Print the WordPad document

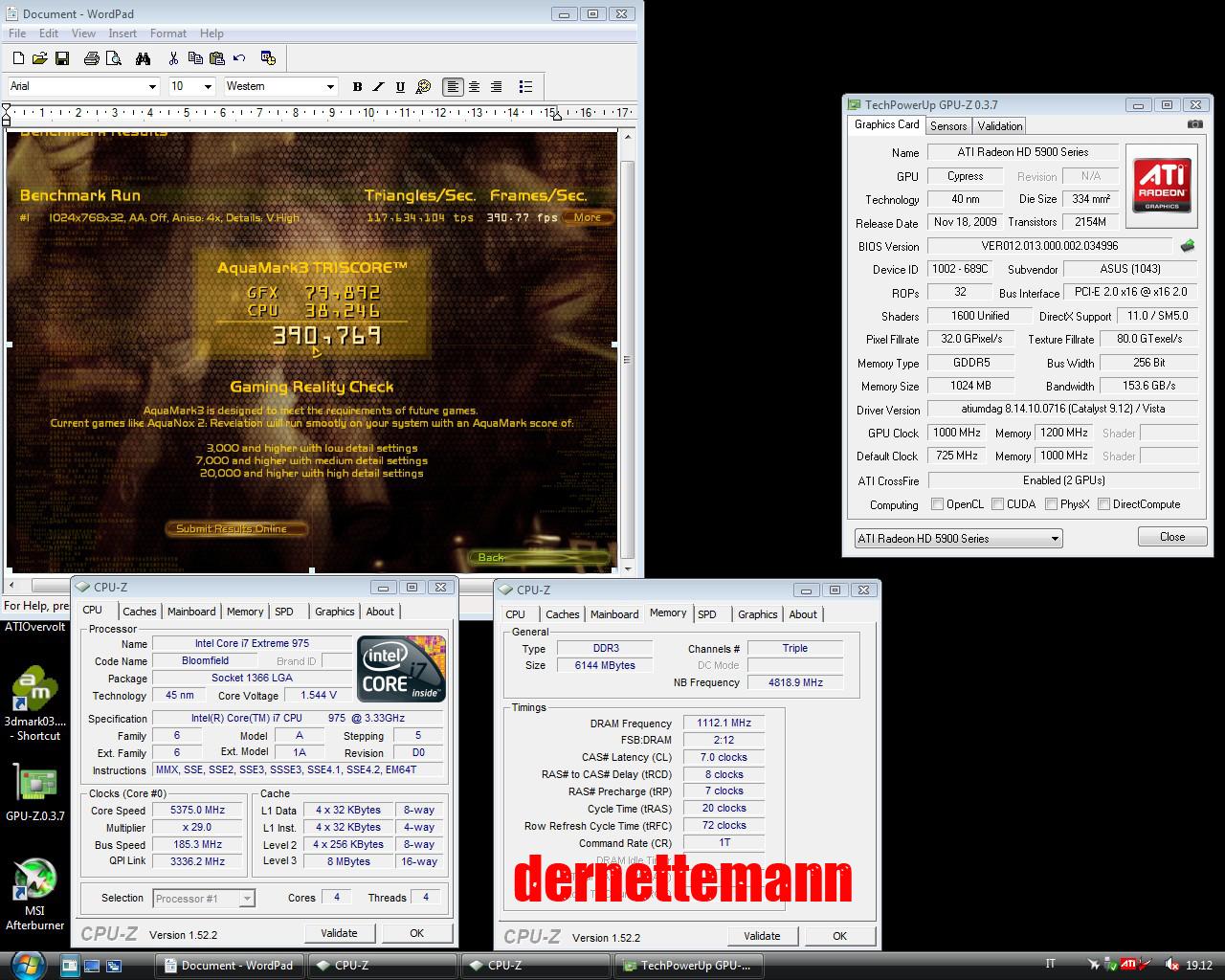point(92,58)
